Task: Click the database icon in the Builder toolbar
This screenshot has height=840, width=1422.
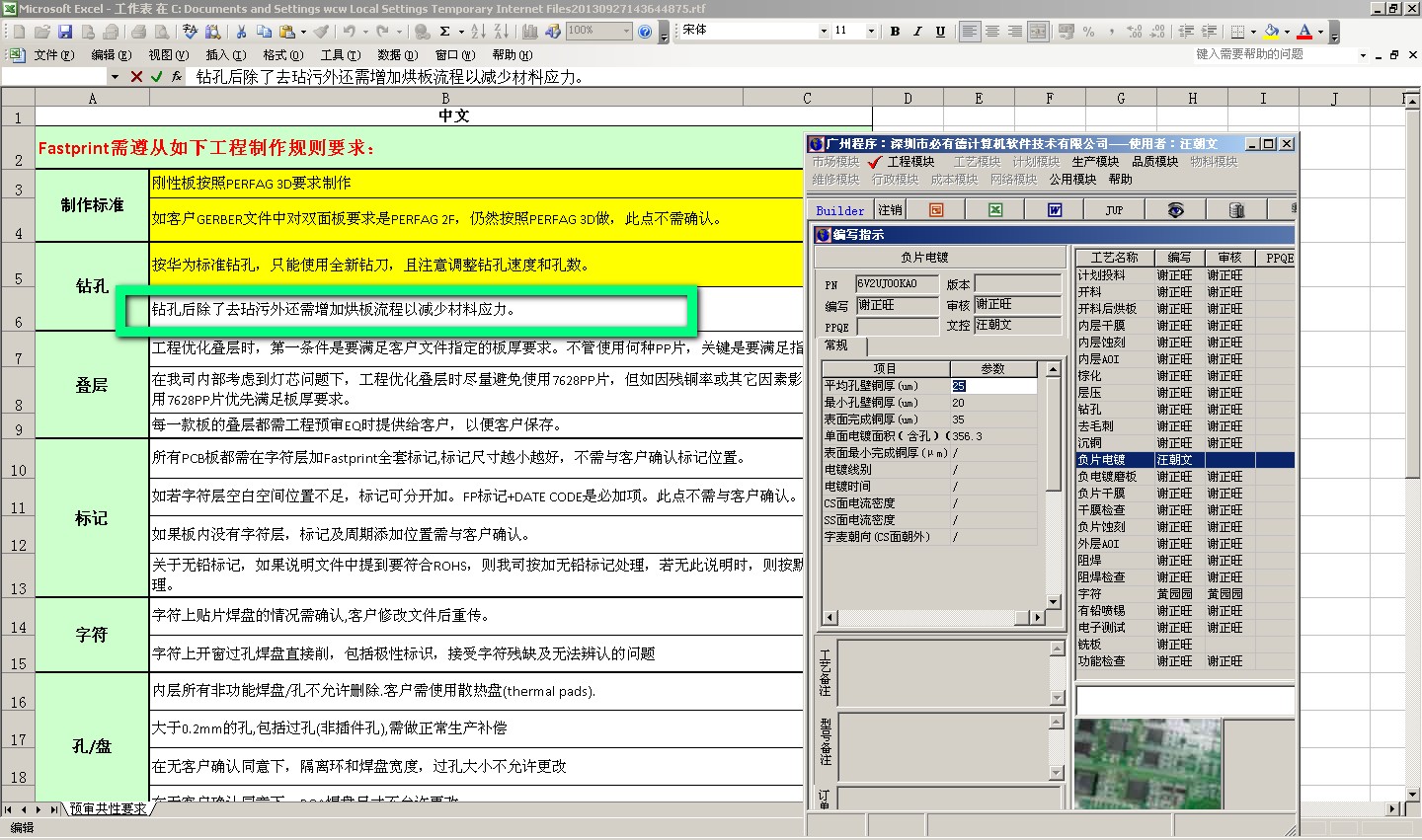Action: coord(1236,209)
